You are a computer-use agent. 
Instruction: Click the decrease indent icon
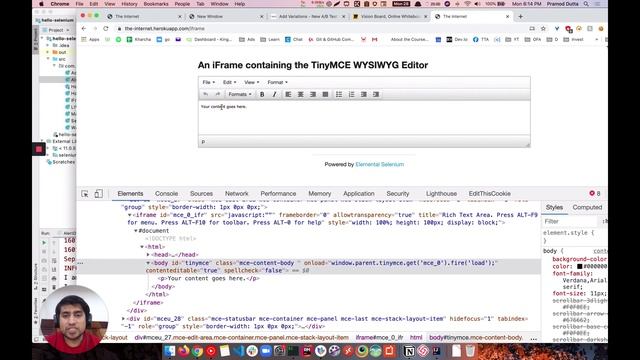pos(364,94)
